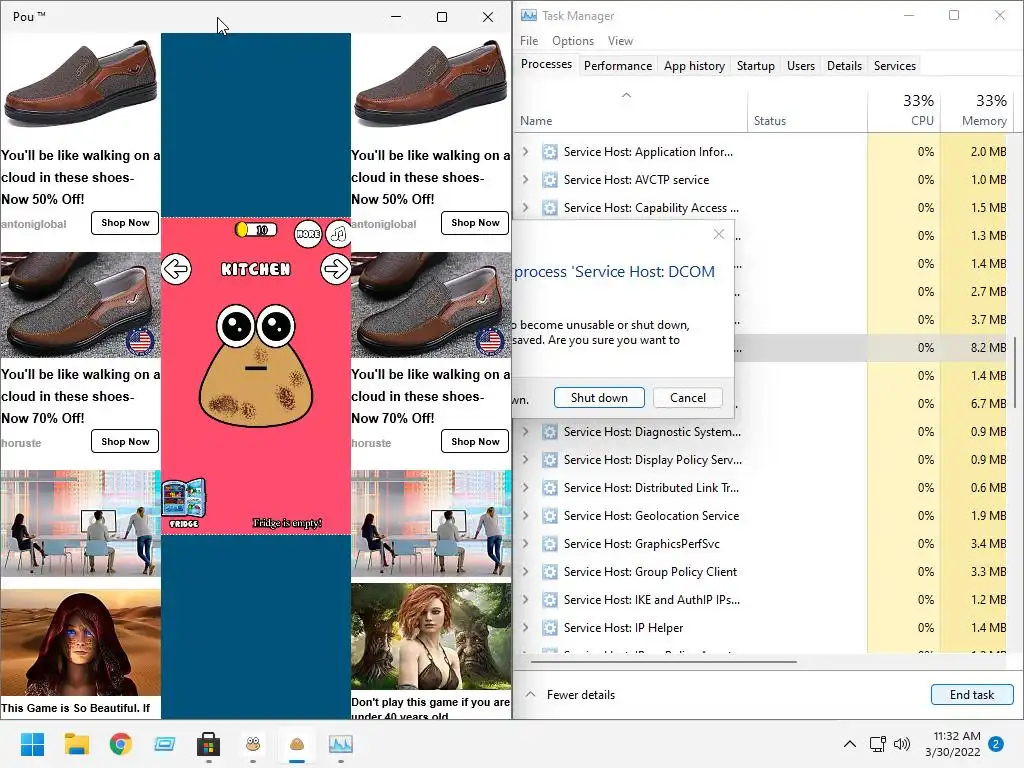This screenshot has width=1024, height=768.
Task: Confirm with the Shut down button
Action: (x=599, y=398)
